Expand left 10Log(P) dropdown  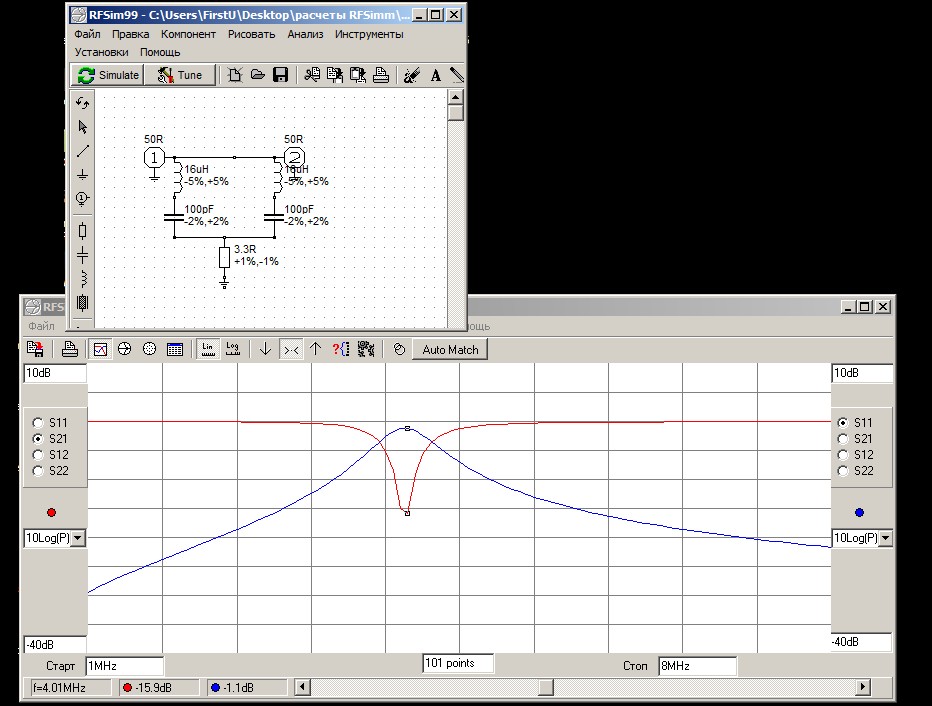click(x=77, y=538)
